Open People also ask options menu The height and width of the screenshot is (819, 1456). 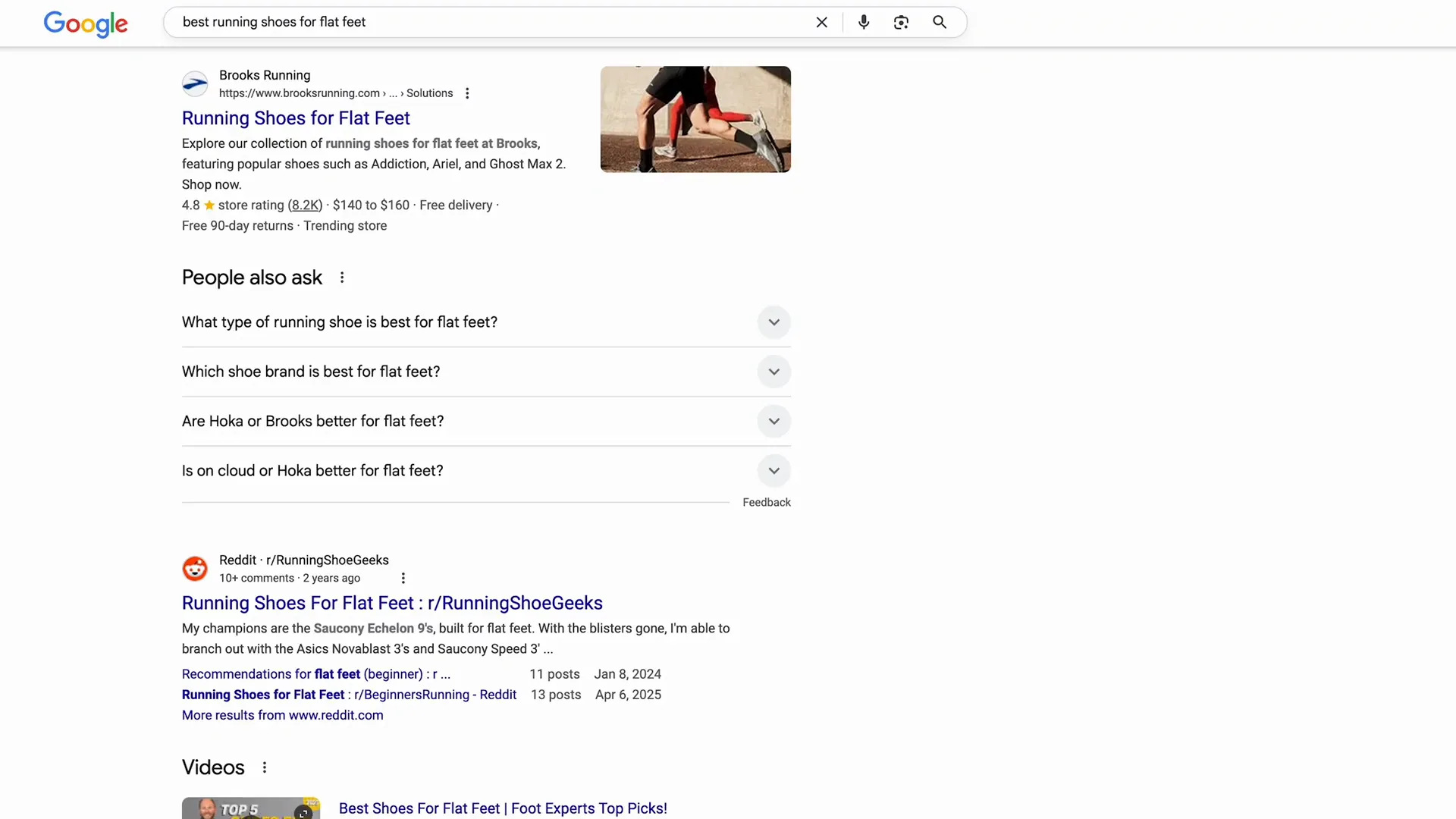342,278
